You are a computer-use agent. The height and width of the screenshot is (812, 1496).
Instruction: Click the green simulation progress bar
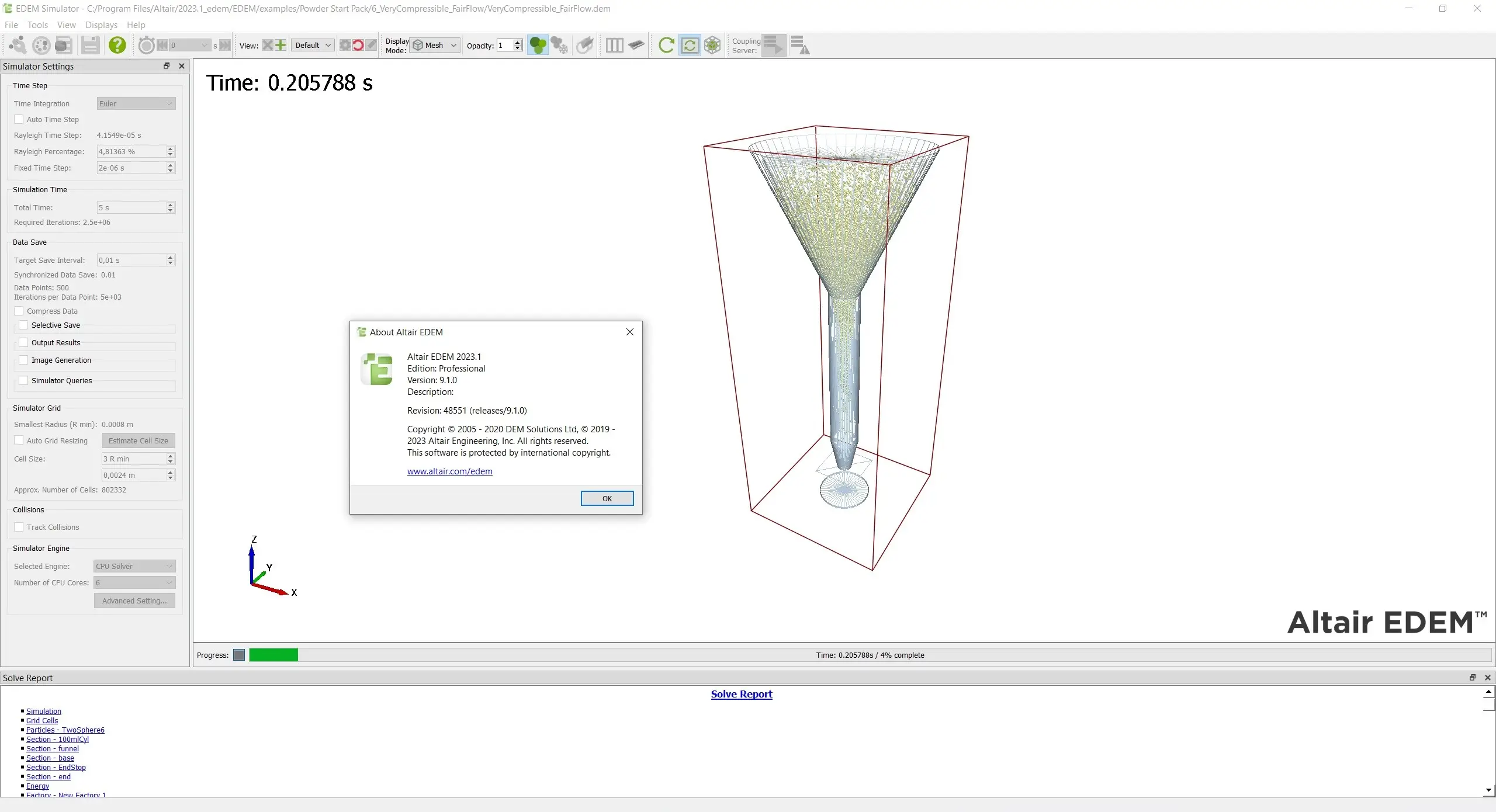click(273, 655)
